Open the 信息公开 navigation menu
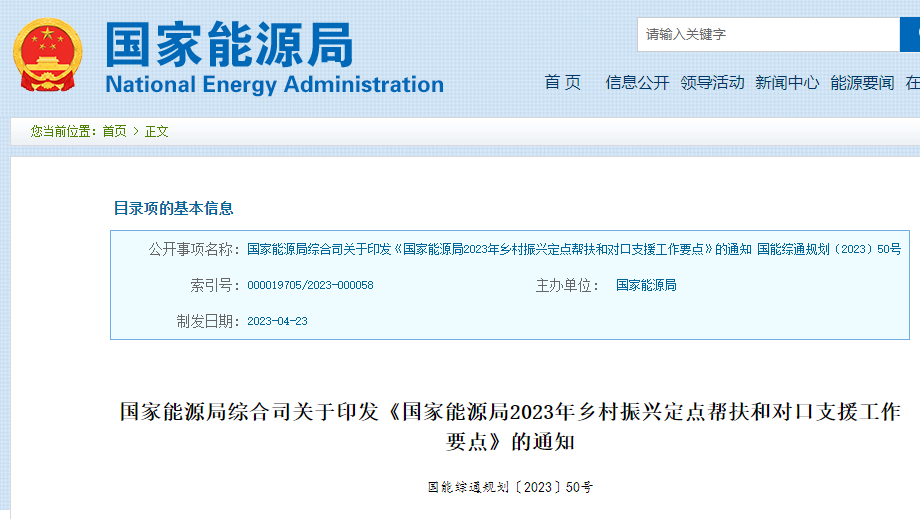This screenshot has height=519, width=920. [637, 83]
